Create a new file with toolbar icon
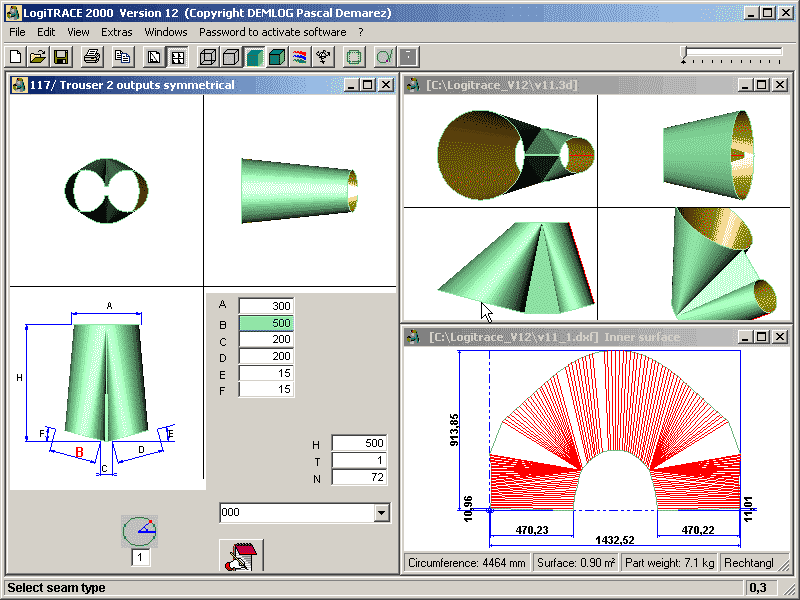The width and height of the screenshot is (800, 600). 16,57
